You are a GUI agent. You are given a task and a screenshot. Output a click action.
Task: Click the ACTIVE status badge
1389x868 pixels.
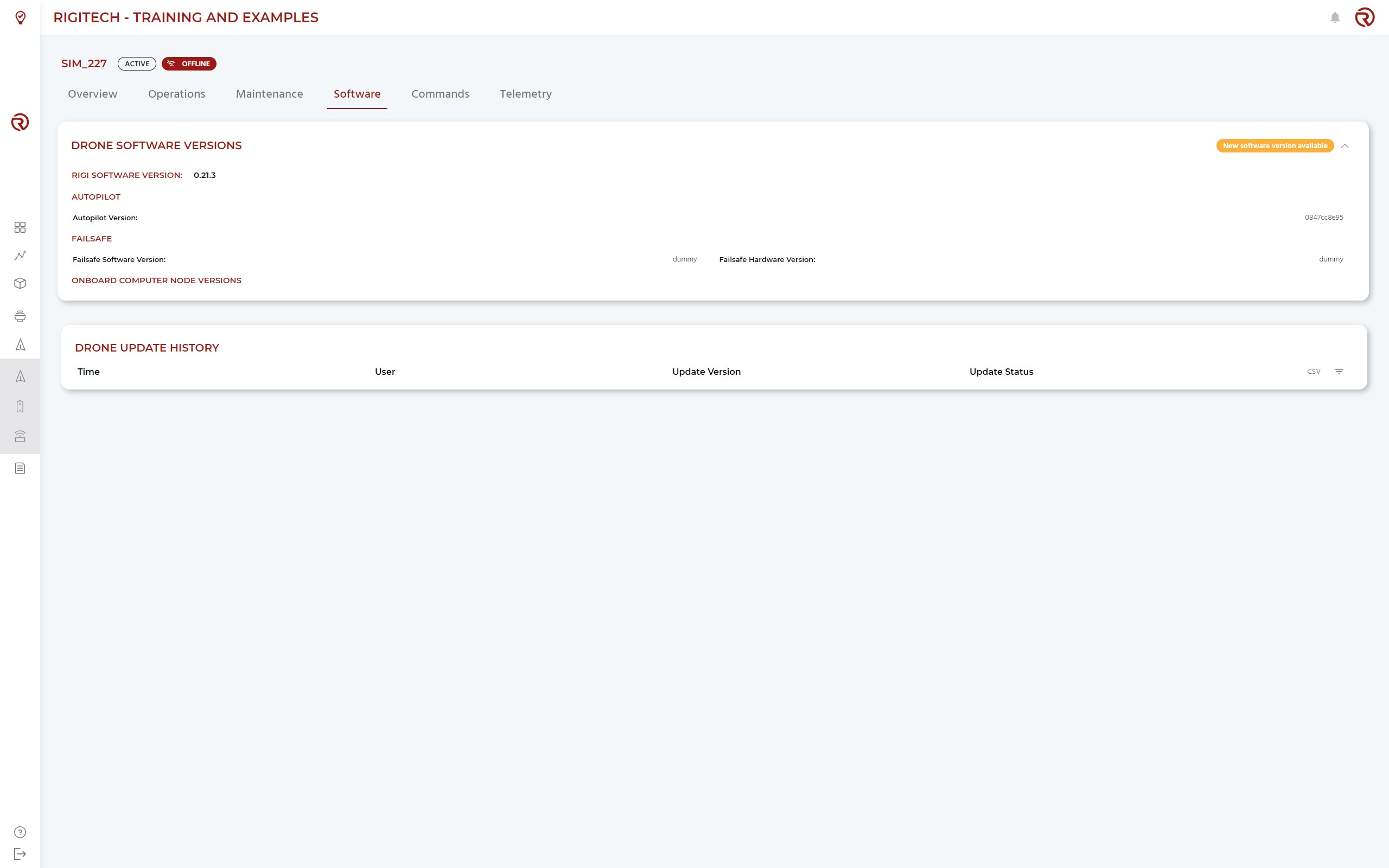137,63
